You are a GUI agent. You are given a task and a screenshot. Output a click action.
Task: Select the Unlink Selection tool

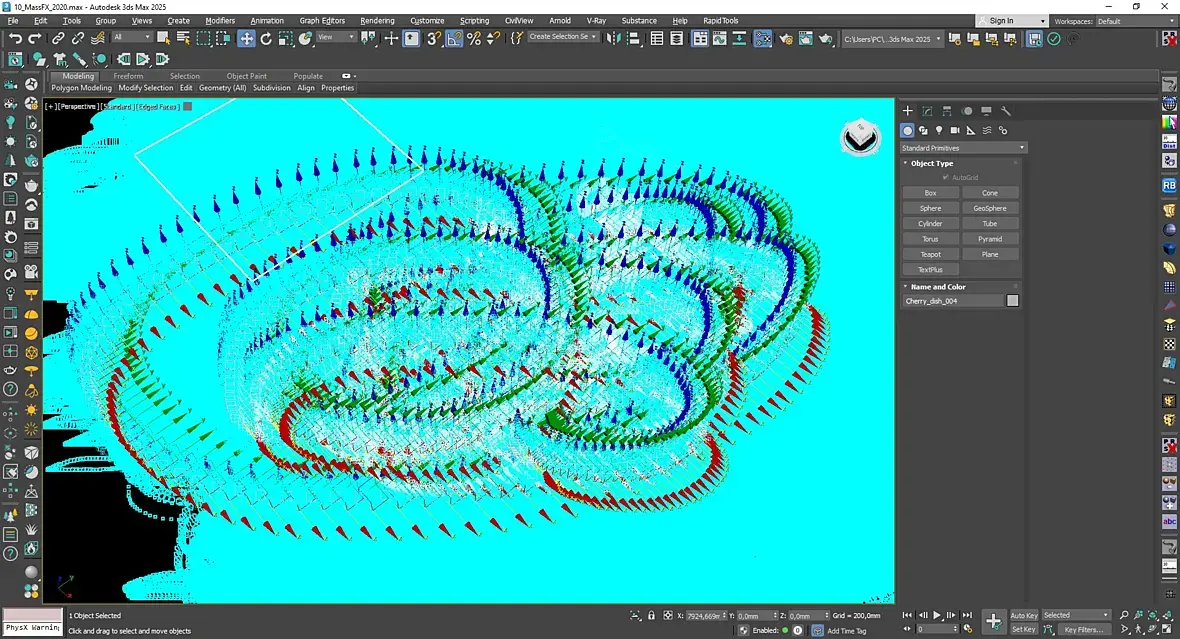pos(78,38)
